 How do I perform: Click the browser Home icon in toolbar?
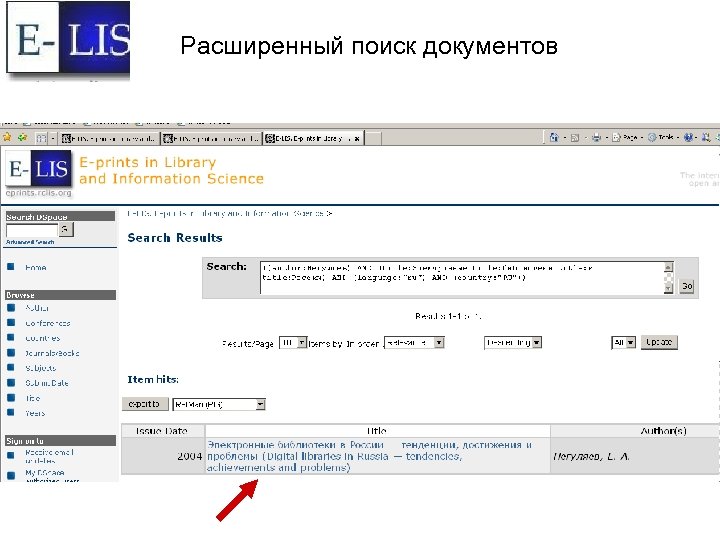click(x=554, y=137)
